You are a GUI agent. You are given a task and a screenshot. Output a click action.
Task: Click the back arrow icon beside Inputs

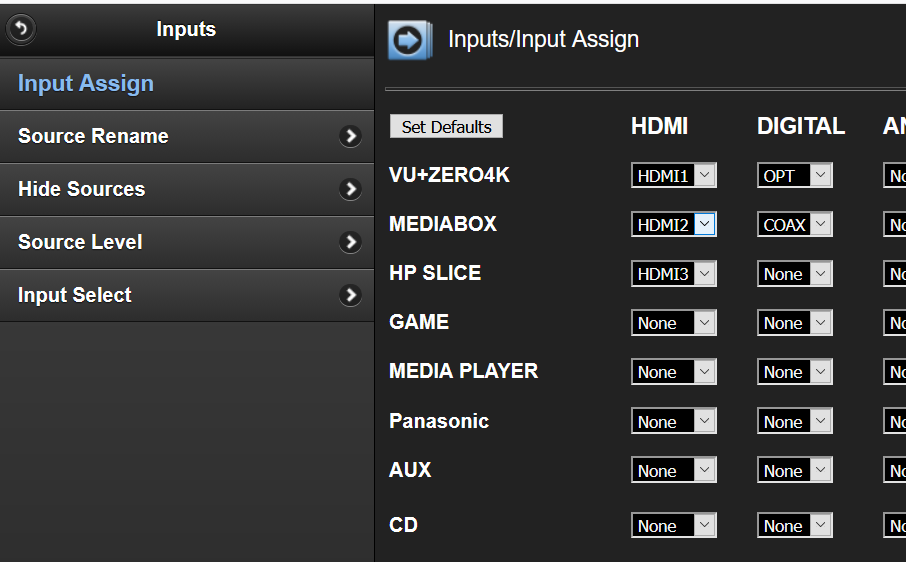tap(21, 29)
